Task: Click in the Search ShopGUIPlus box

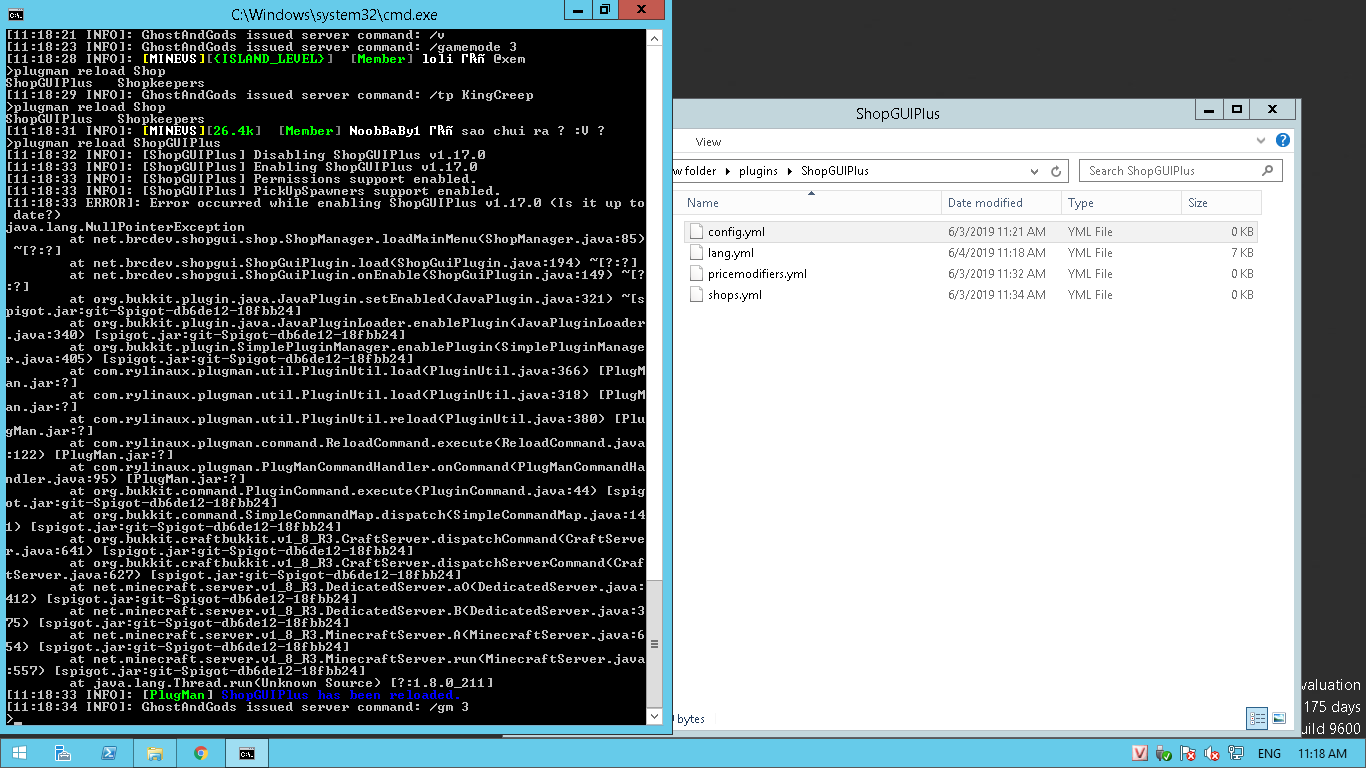Action: pyautogui.click(x=1170, y=171)
